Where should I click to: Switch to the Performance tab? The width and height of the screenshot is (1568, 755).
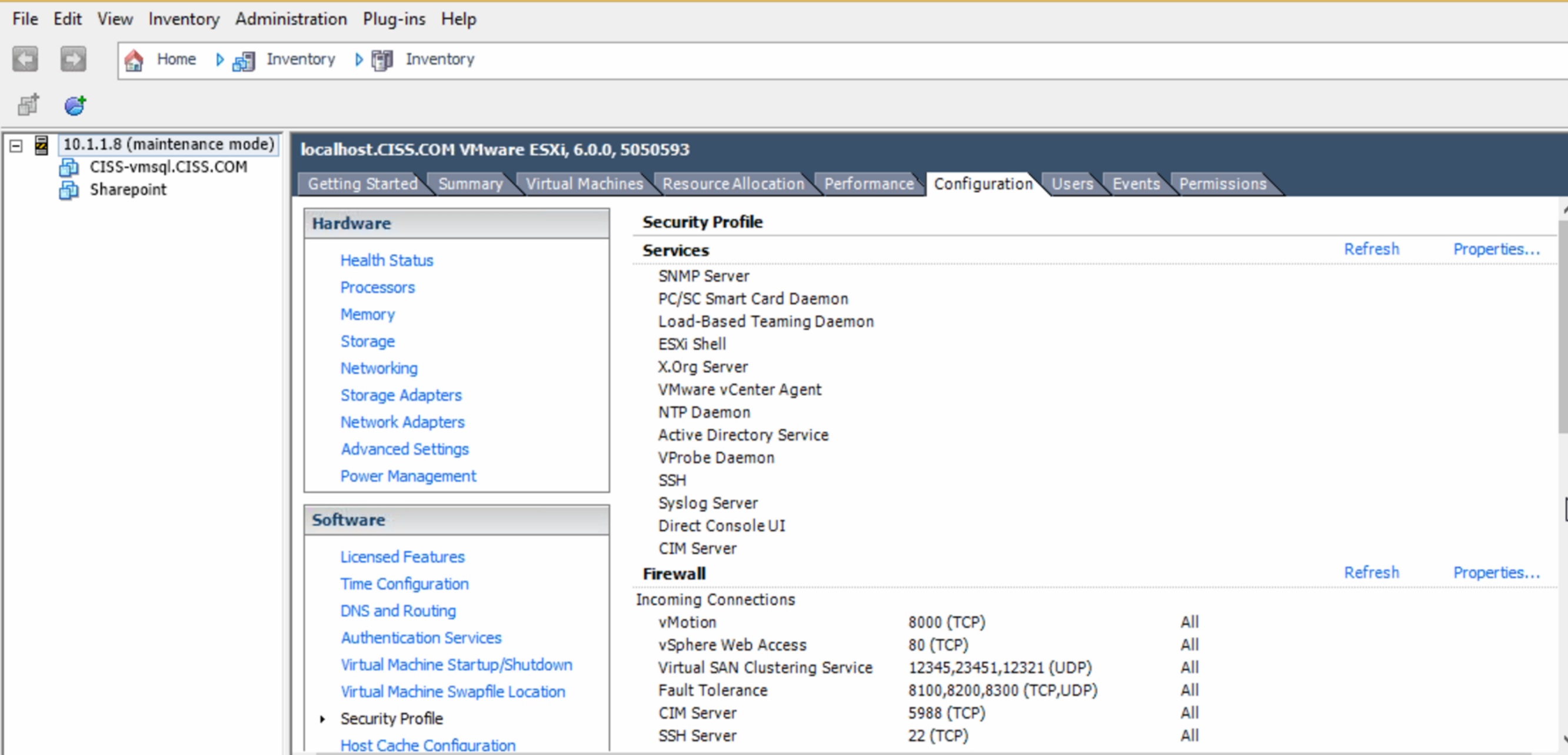pyautogui.click(x=868, y=183)
